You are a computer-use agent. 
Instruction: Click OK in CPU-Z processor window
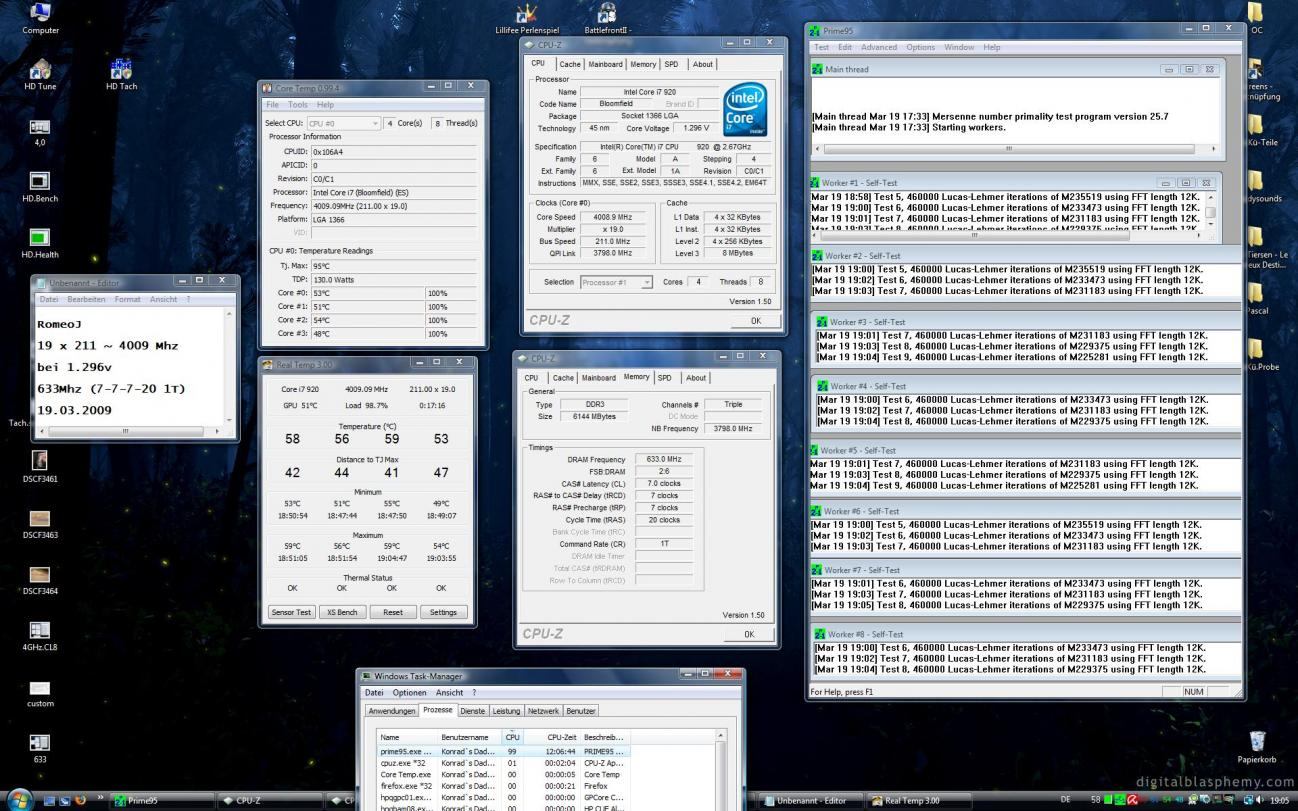[756, 321]
